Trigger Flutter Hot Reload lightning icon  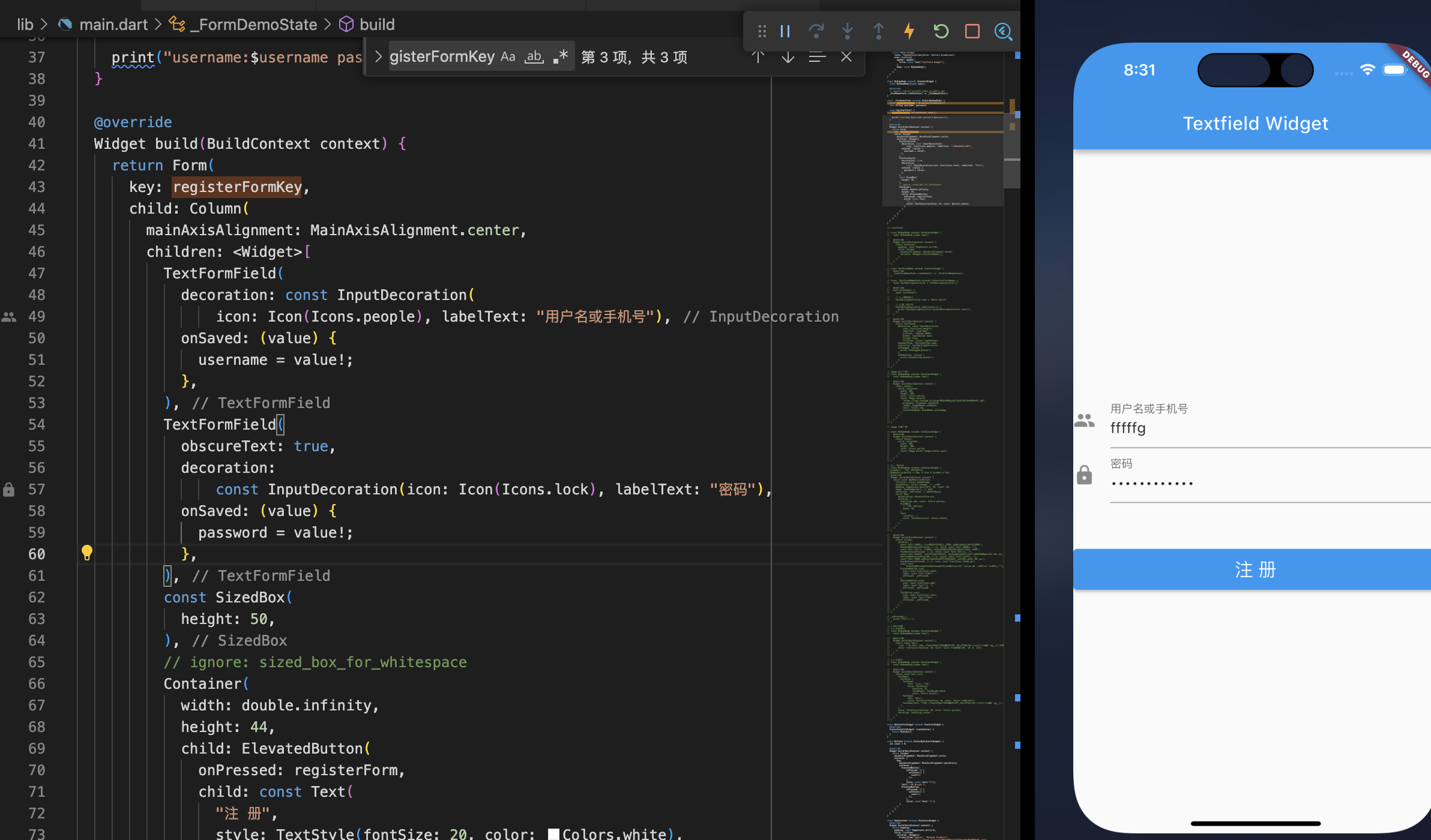pos(909,31)
